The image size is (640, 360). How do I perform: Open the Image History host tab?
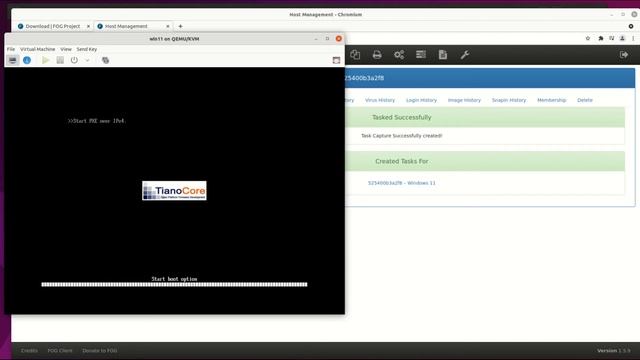(x=464, y=100)
